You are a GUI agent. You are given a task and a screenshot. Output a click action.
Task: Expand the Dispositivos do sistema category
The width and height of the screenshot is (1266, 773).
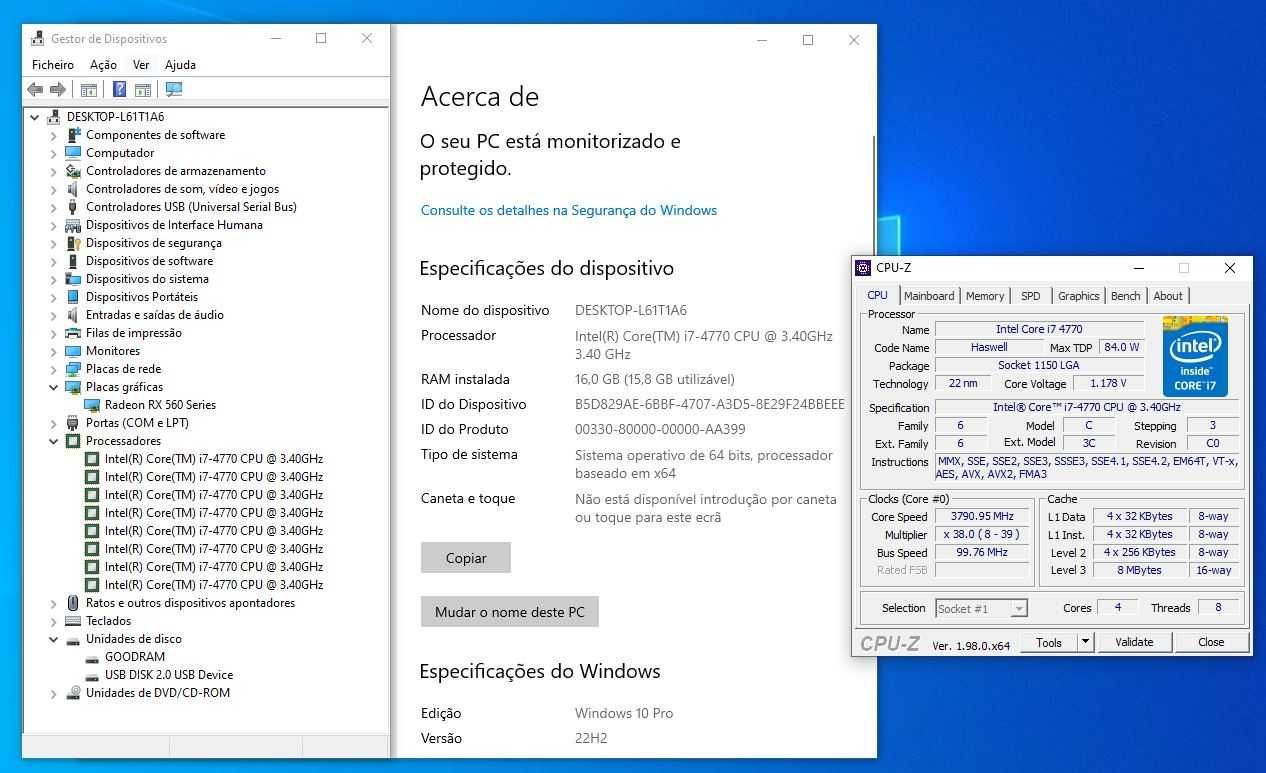click(x=54, y=279)
